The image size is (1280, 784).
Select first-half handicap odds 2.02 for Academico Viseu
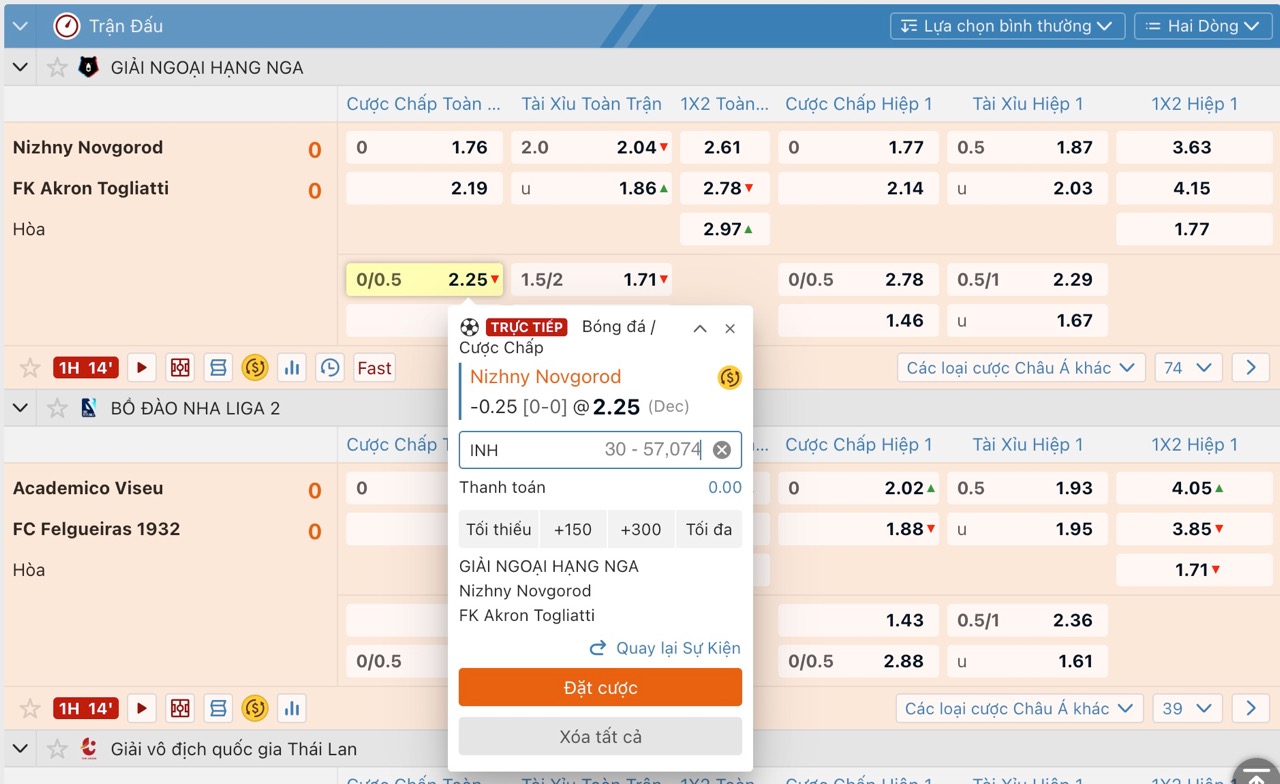tap(858, 488)
